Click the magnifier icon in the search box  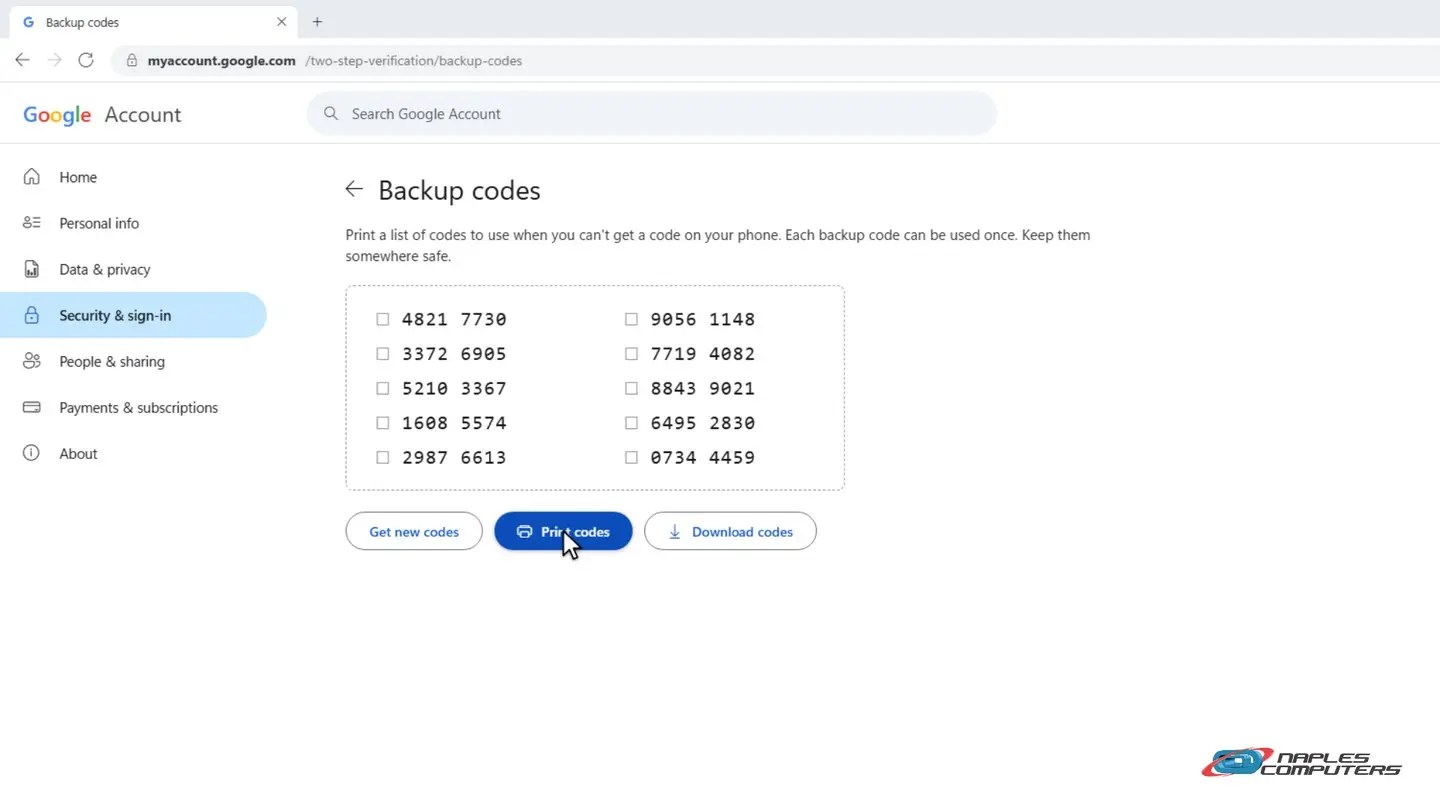pyautogui.click(x=331, y=113)
